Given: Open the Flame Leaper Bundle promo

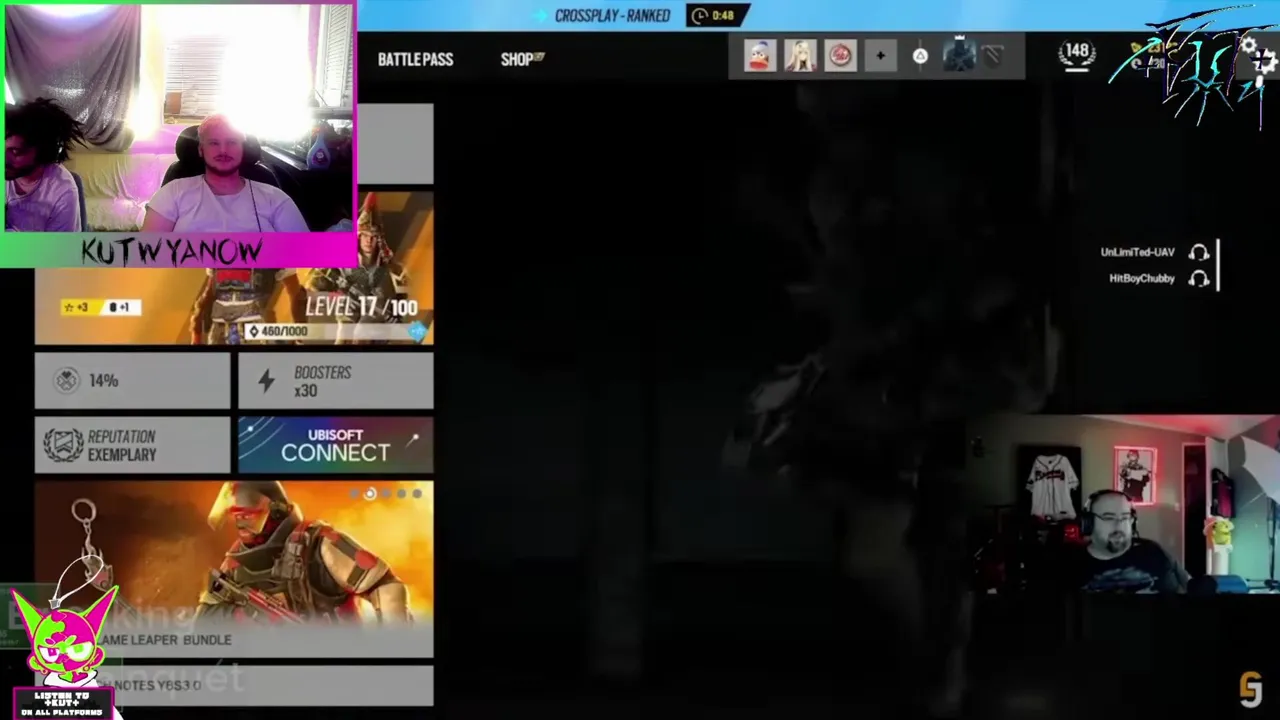Looking at the screenshot, I should 234,568.
